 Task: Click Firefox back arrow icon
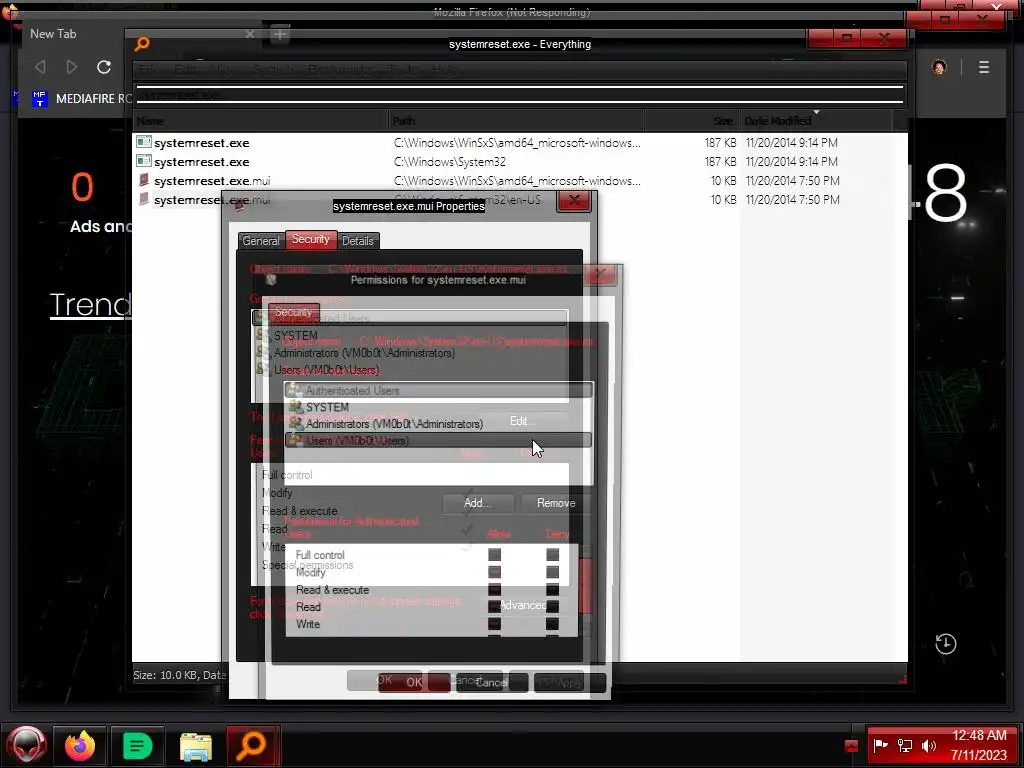40,67
